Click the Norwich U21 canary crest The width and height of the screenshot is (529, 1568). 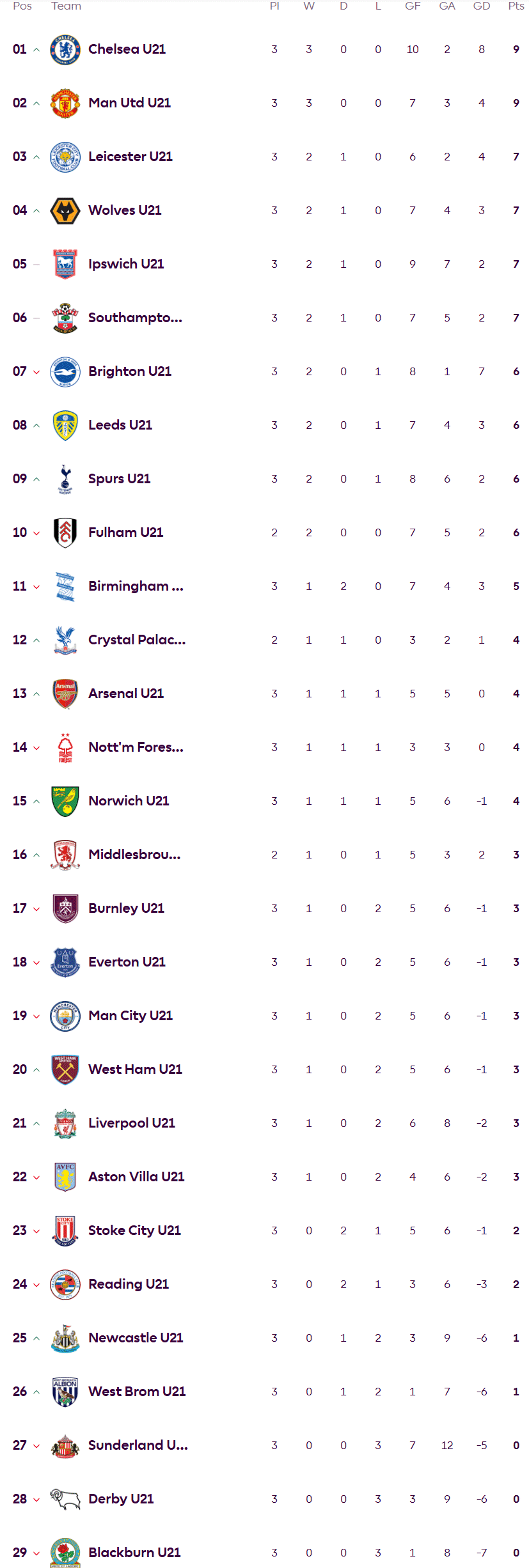(65, 801)
